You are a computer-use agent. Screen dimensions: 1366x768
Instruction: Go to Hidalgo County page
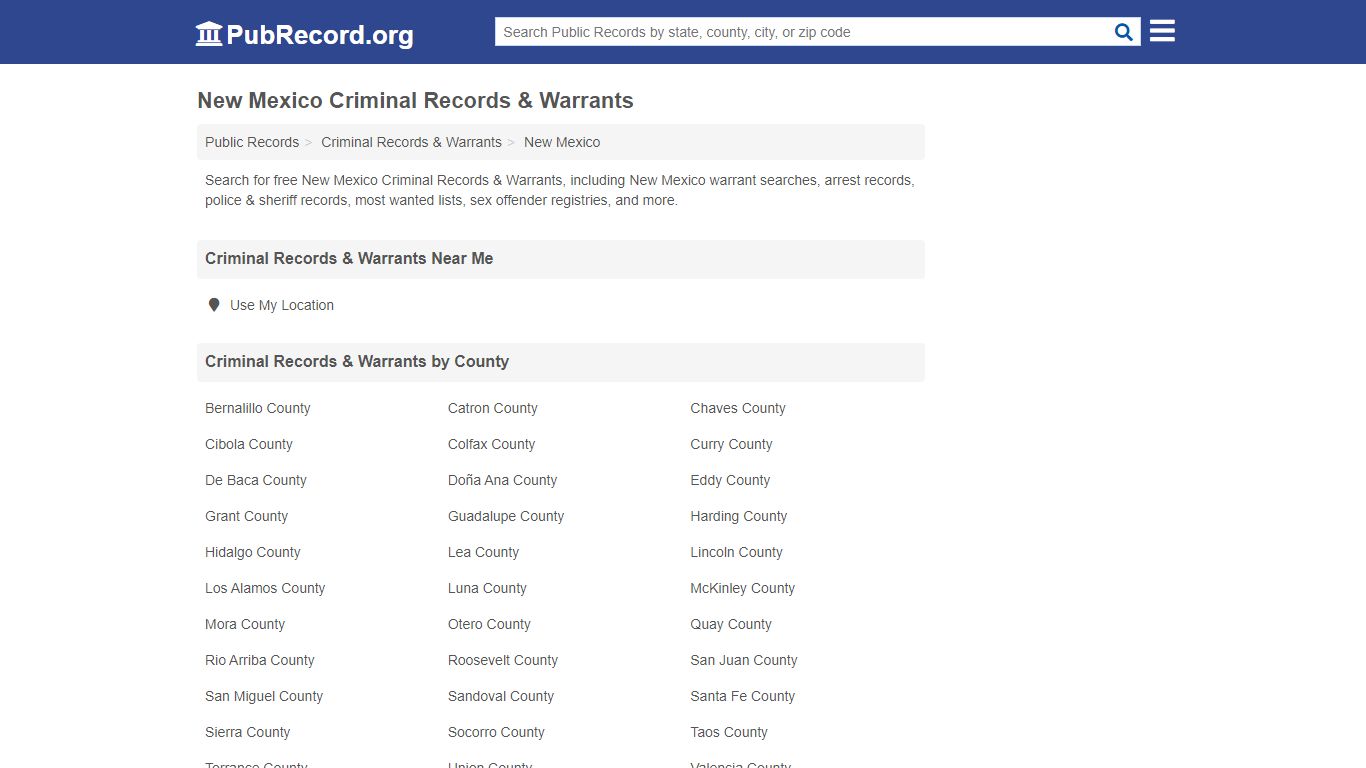pyautogui.click(x=252, y=552)
